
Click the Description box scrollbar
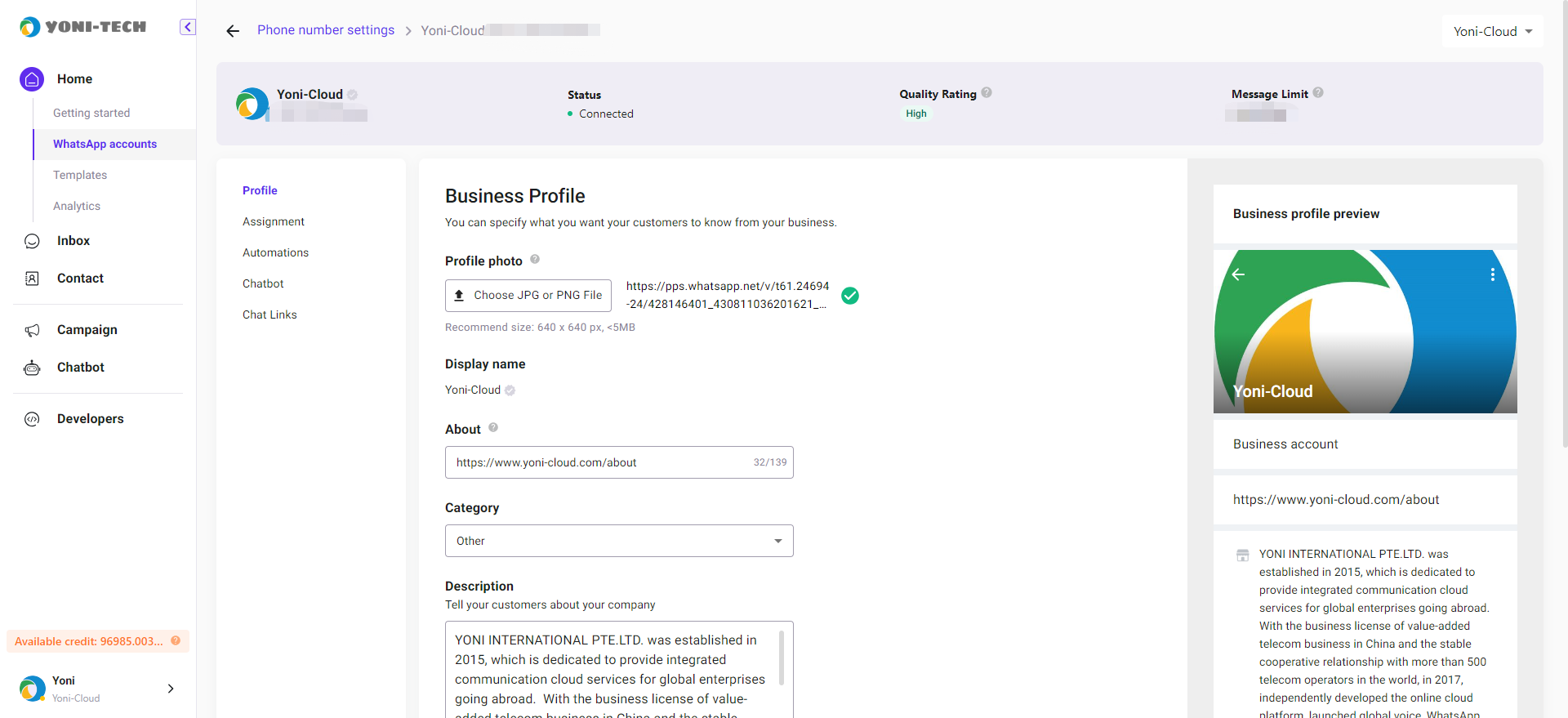[x=782, y=658]
